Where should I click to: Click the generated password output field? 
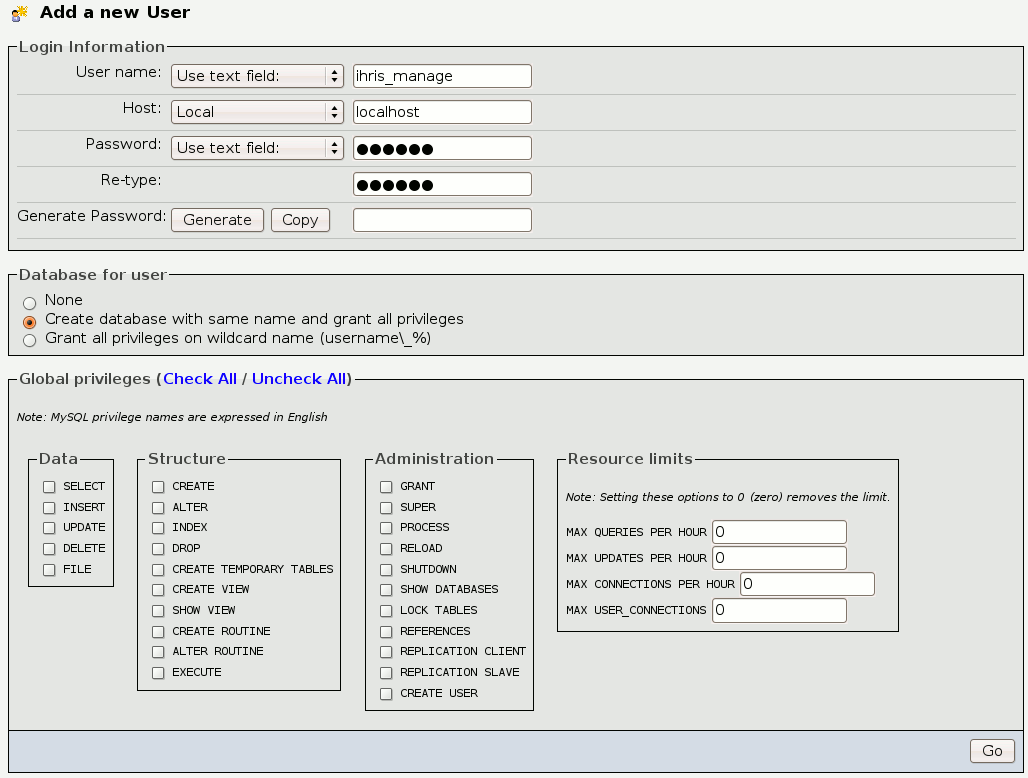pos(442,220)
